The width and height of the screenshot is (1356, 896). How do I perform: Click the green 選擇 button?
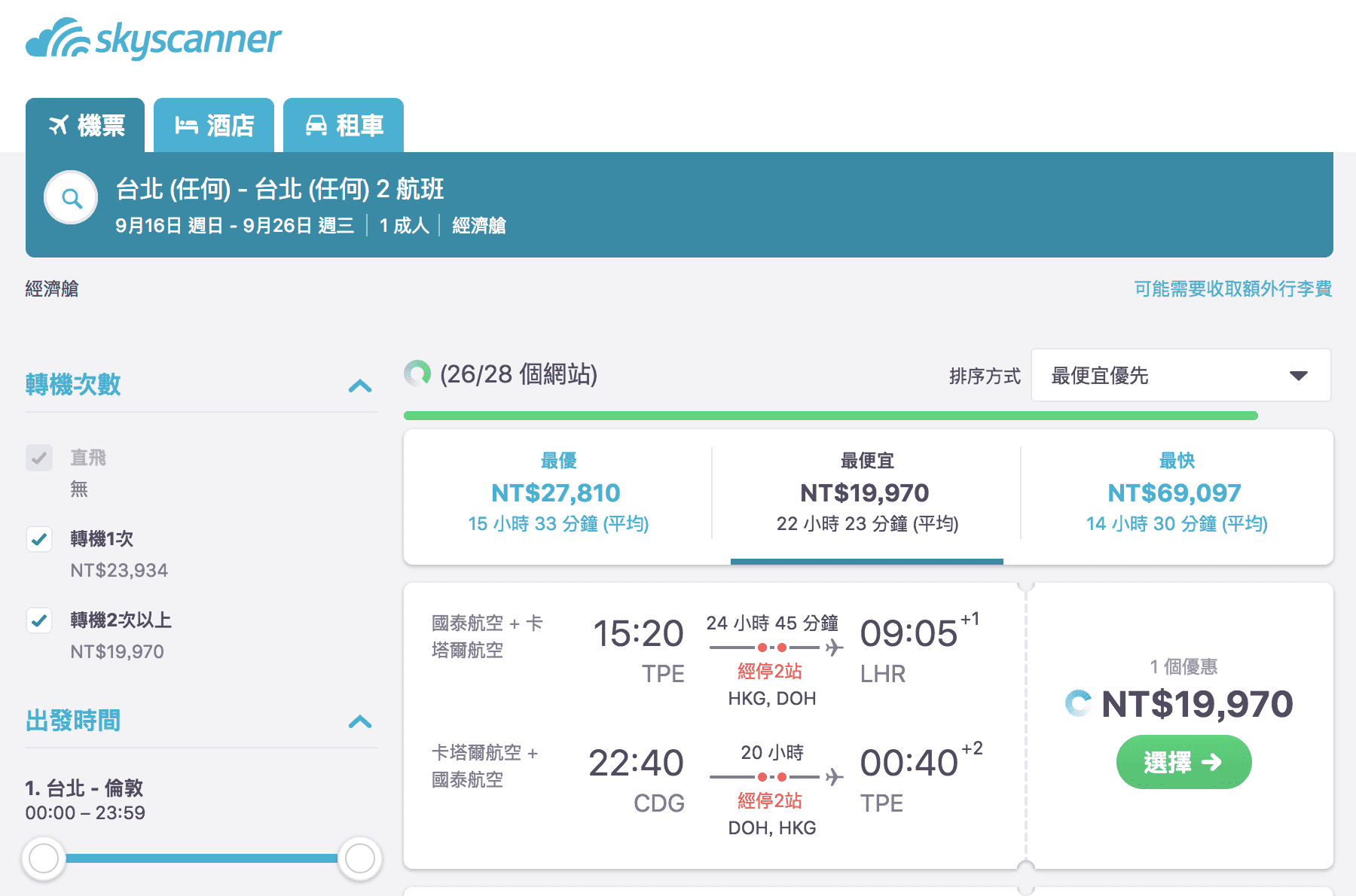coord(1183,762)
